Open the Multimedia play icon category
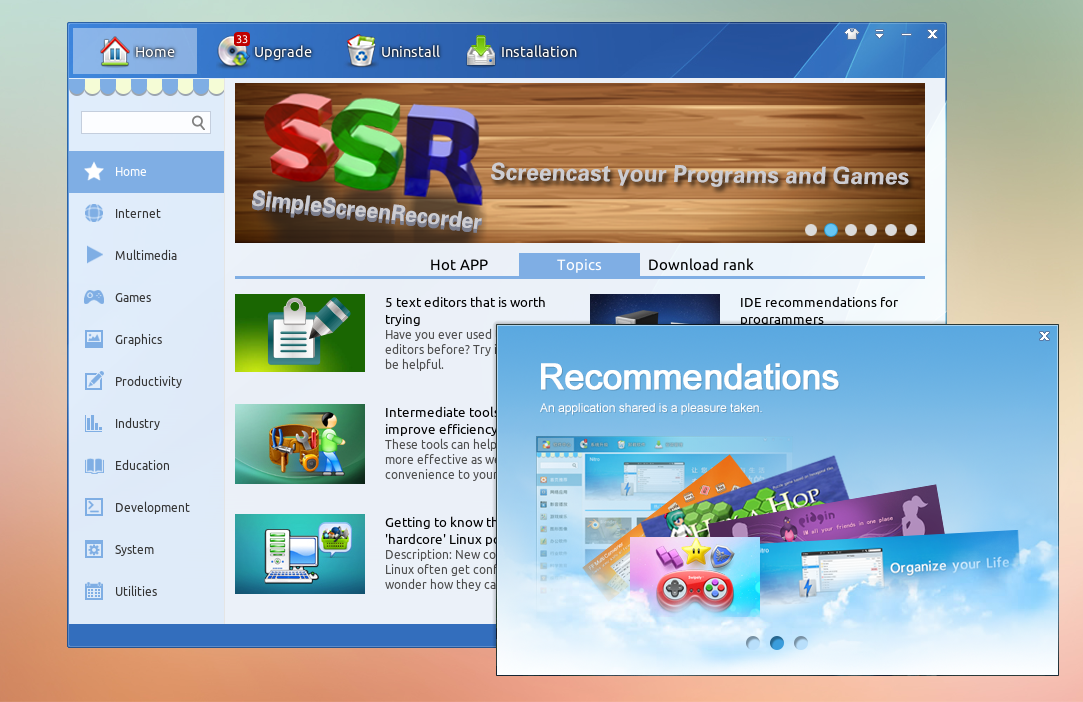The width and height of the screenshot is (1083, 702). click(94, 255)
